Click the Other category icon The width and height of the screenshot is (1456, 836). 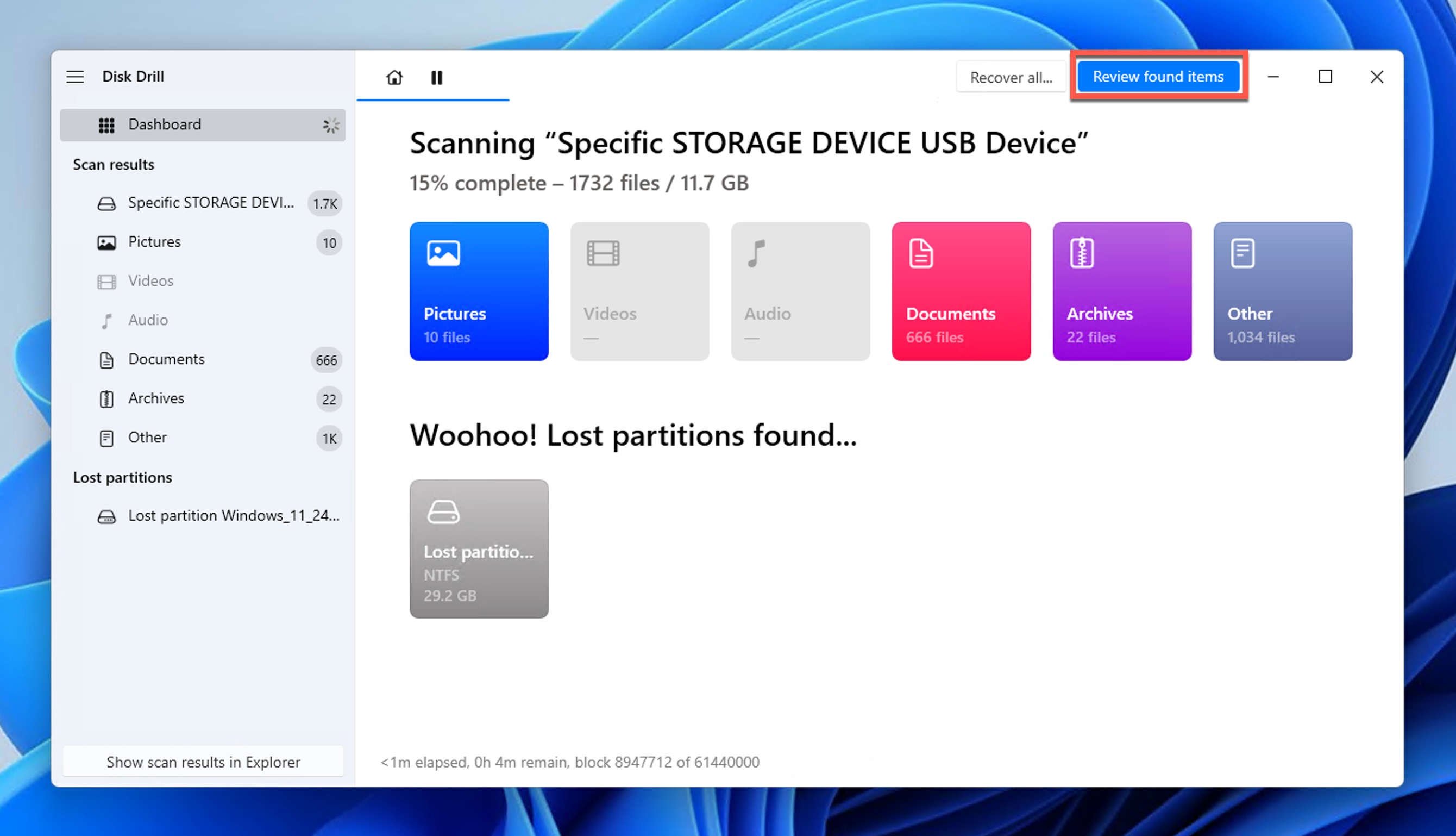coord(1242,253)
